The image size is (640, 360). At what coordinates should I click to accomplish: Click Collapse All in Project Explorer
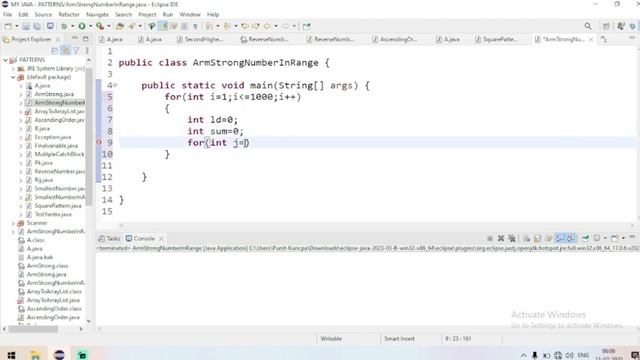tap(55, 51)
